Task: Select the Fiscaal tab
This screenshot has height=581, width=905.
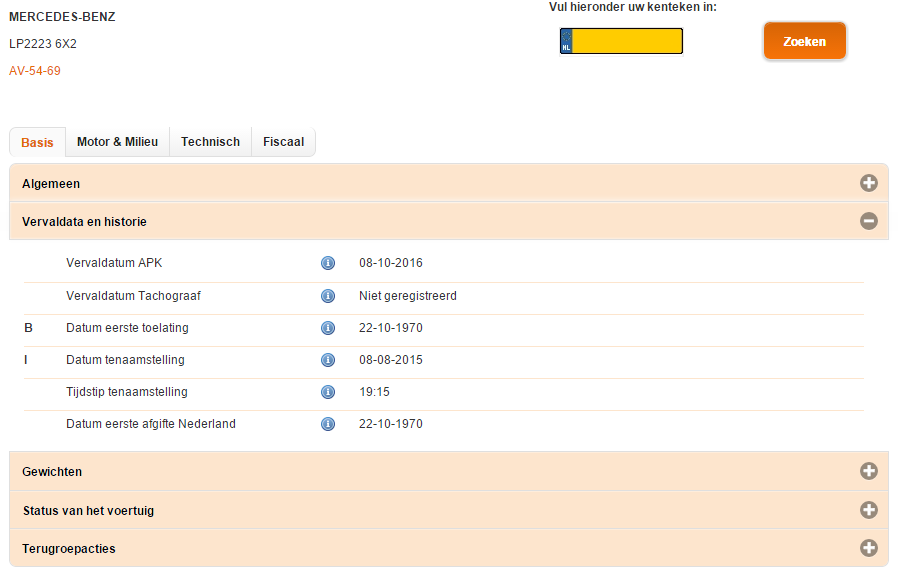Action: (283, 142)
